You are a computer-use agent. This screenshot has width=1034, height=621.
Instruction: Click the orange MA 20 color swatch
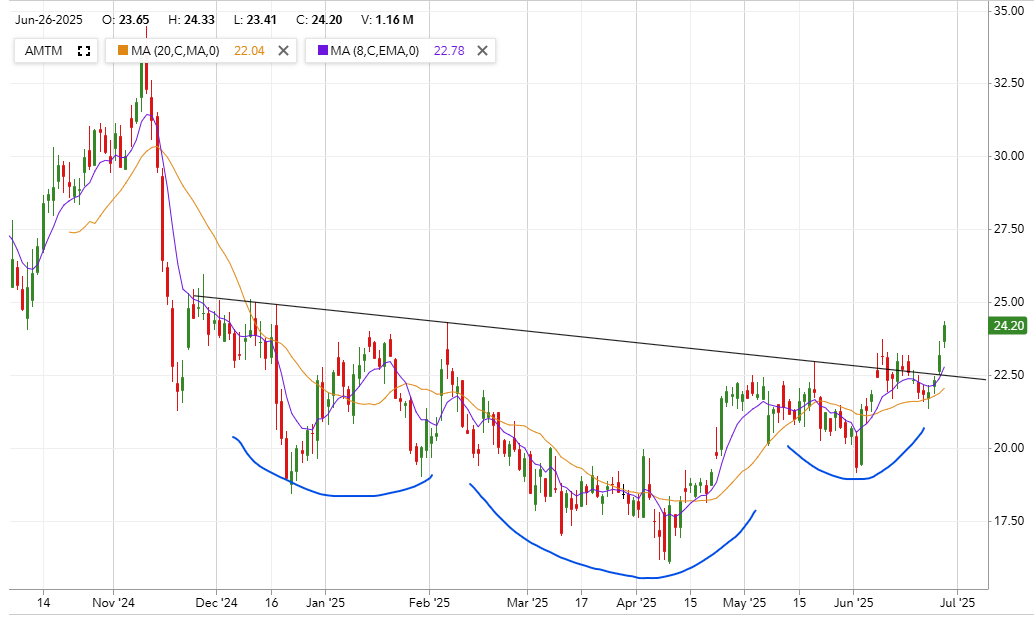[123, 50]
